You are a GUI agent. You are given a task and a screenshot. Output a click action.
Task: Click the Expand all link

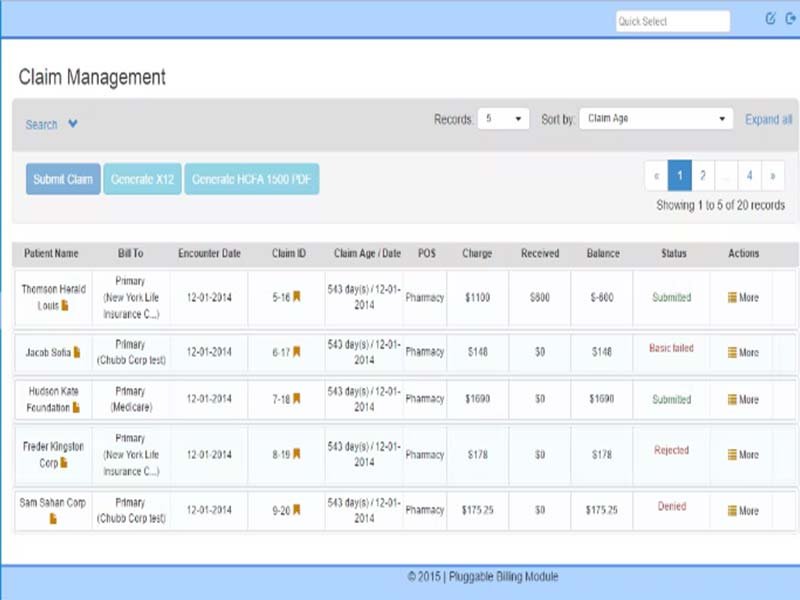click(766, 119)
